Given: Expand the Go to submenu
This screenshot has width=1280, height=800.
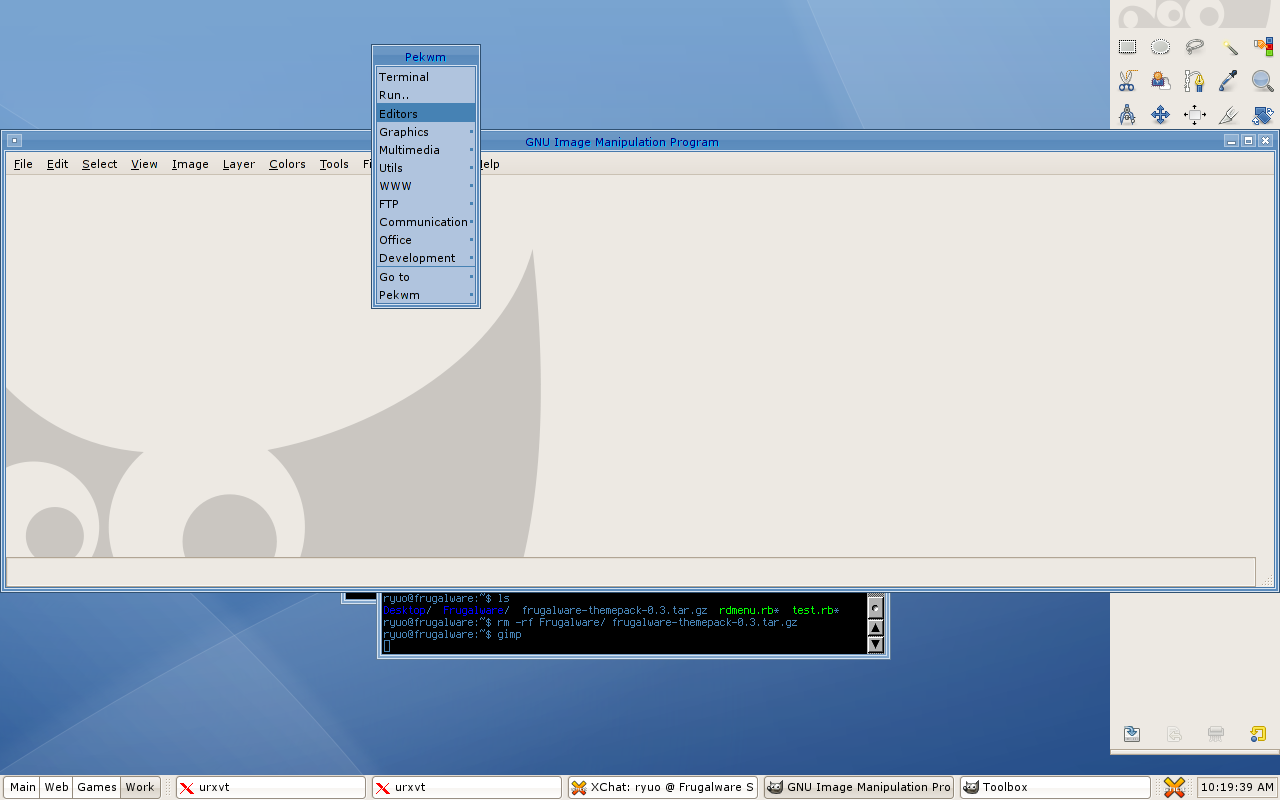Looking at the screenshot, I should pos(426,277).
